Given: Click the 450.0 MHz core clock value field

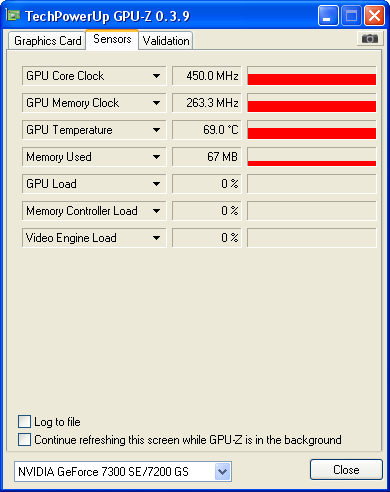Looking at the screenshot, I should point(207,76).
